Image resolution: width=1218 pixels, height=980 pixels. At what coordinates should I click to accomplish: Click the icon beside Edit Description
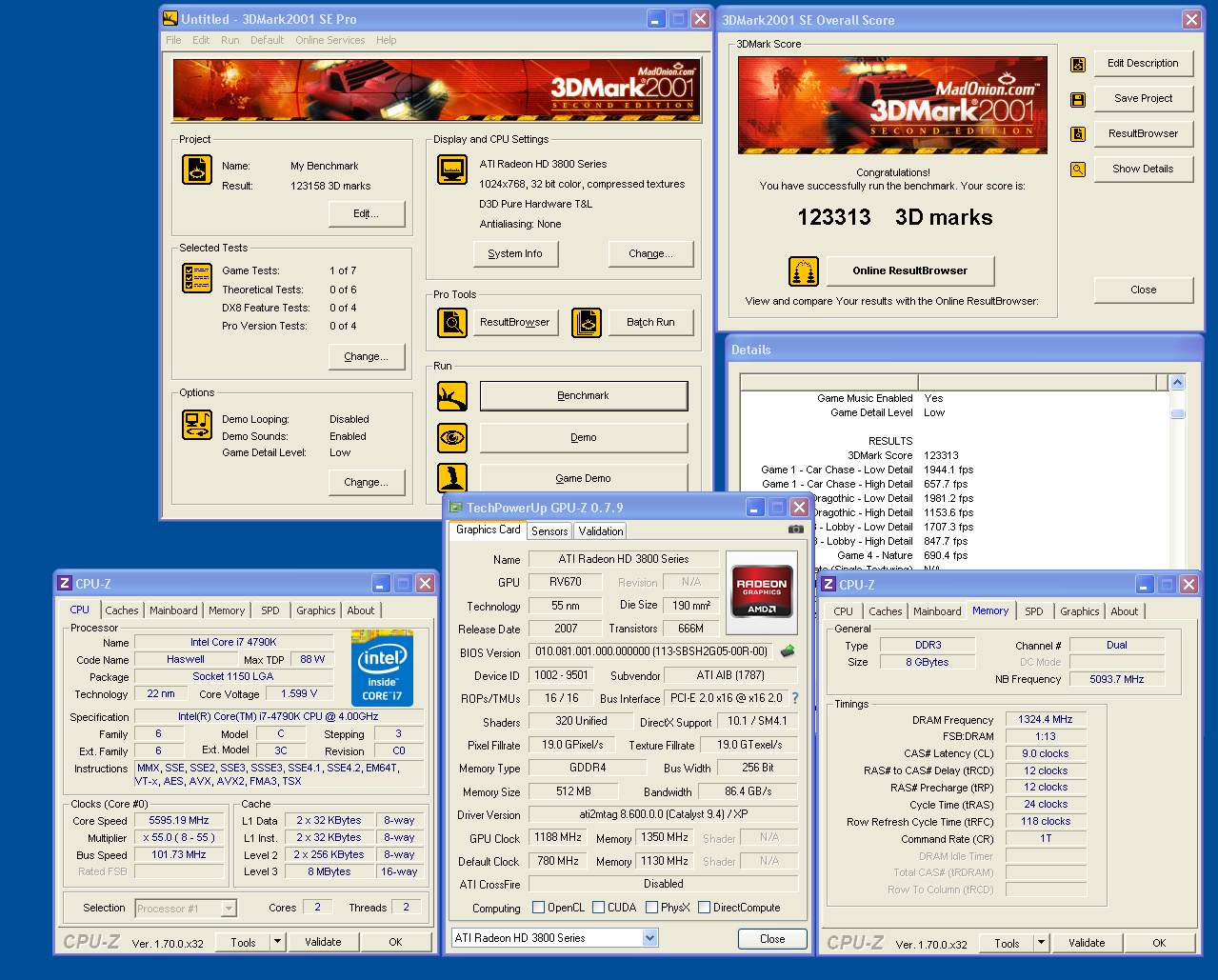coord(1078,64)
